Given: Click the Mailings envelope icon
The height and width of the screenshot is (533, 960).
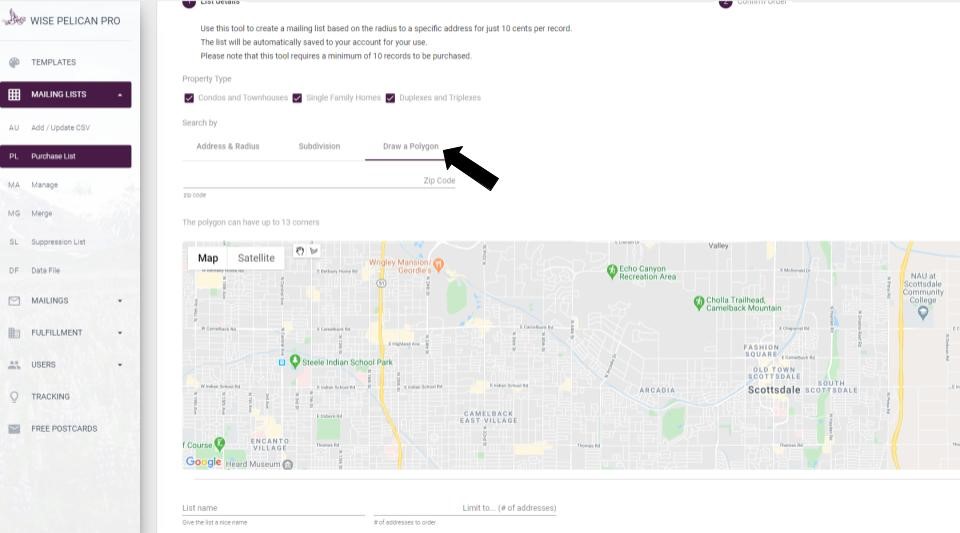Looking at the screenshot, I should point(14,301).
